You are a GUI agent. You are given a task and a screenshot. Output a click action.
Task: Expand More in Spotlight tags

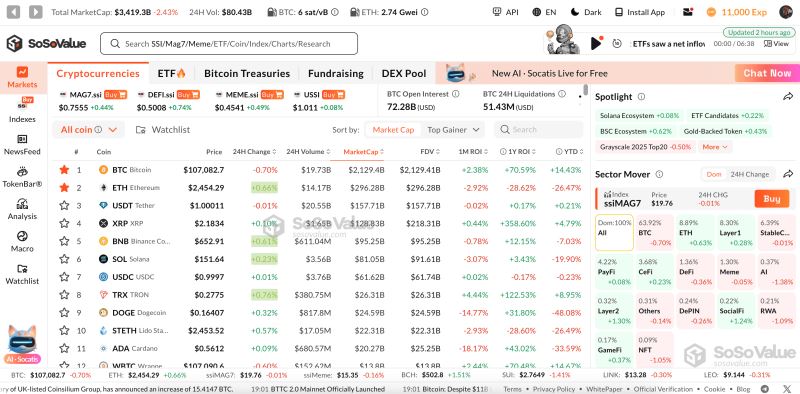click(x=716, y=146)
